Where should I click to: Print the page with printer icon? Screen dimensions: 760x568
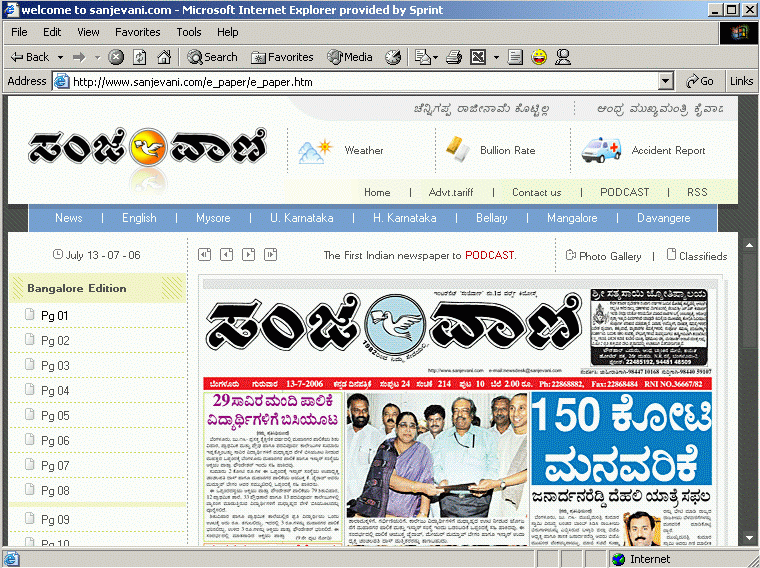[x=454, y=57]
